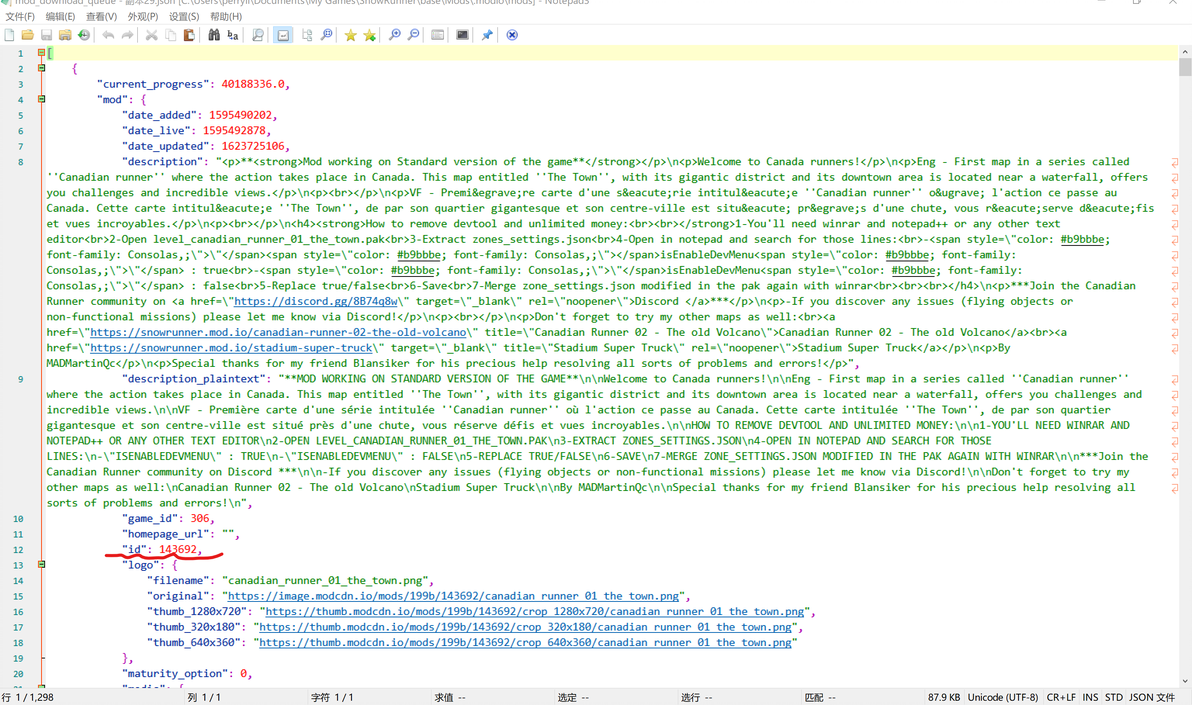This screenshot has height=705, width=1192.
Task: Toggle the highlighted word wrap button
Action: [x=283, y=35]
